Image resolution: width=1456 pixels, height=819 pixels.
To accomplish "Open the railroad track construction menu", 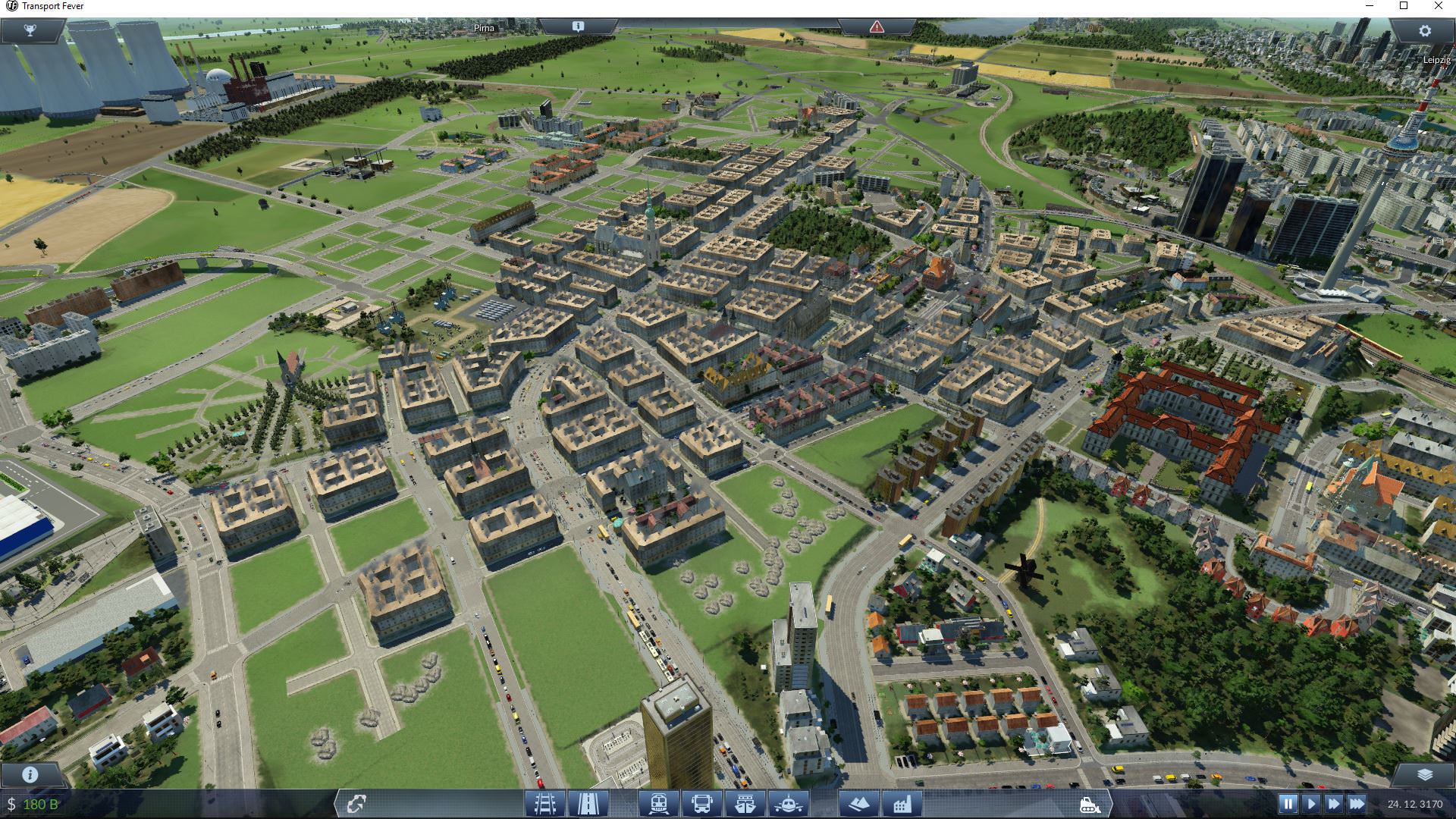I will (x=545, y=803).
